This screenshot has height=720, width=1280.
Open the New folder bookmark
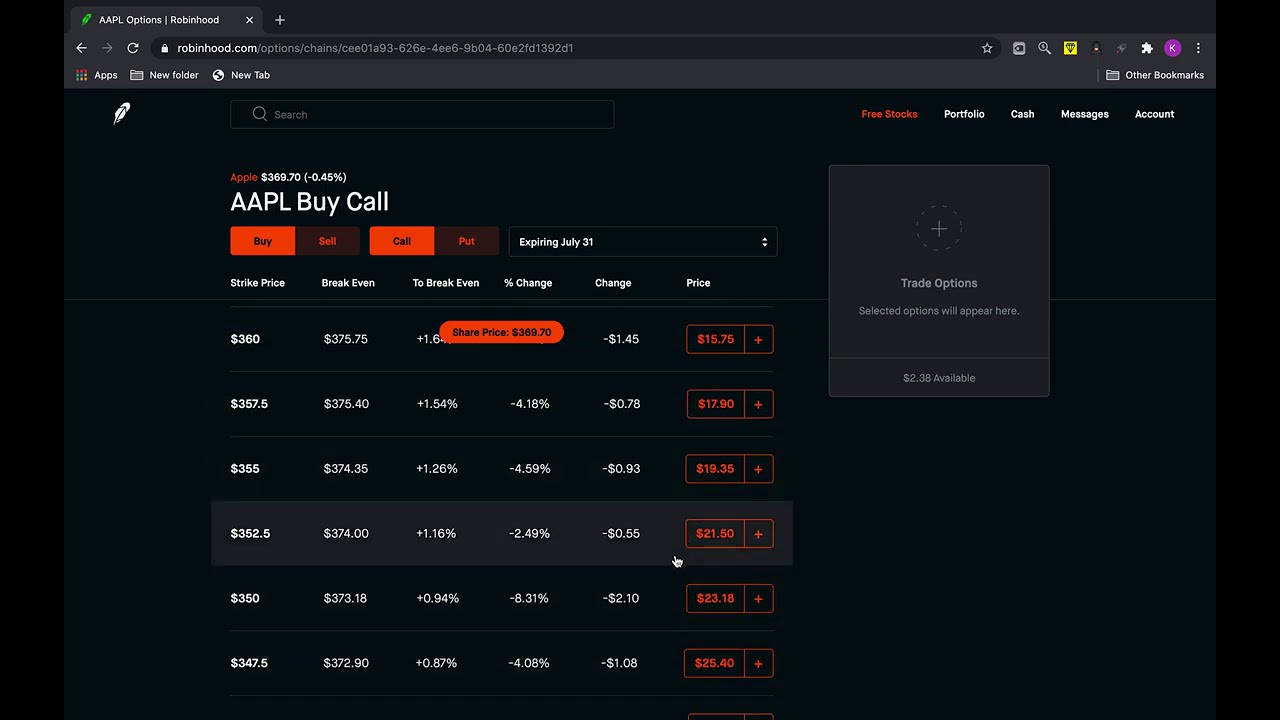pyautogui.click(x=165, y=75)
